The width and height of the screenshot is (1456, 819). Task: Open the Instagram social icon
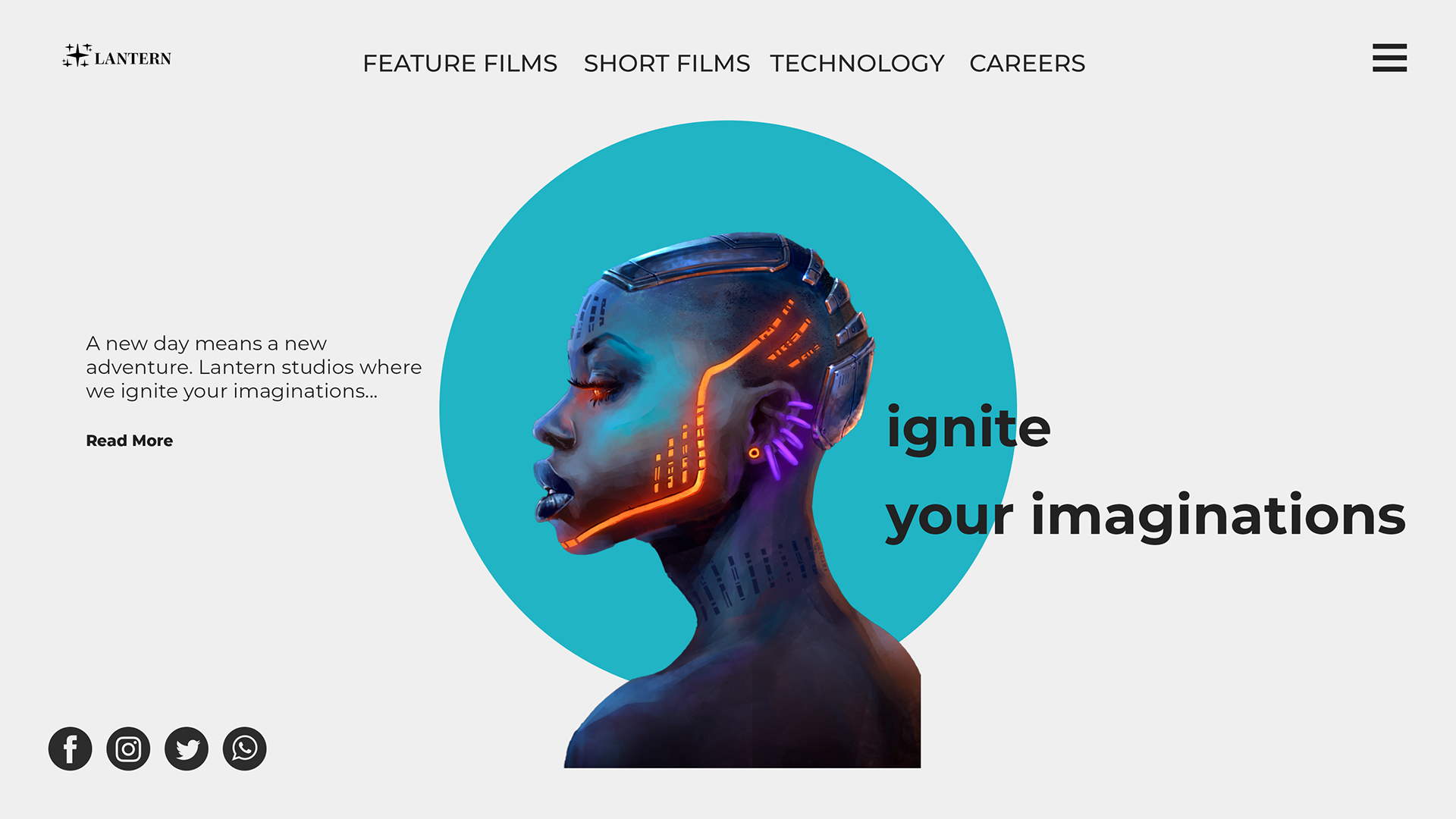point(128,749)
